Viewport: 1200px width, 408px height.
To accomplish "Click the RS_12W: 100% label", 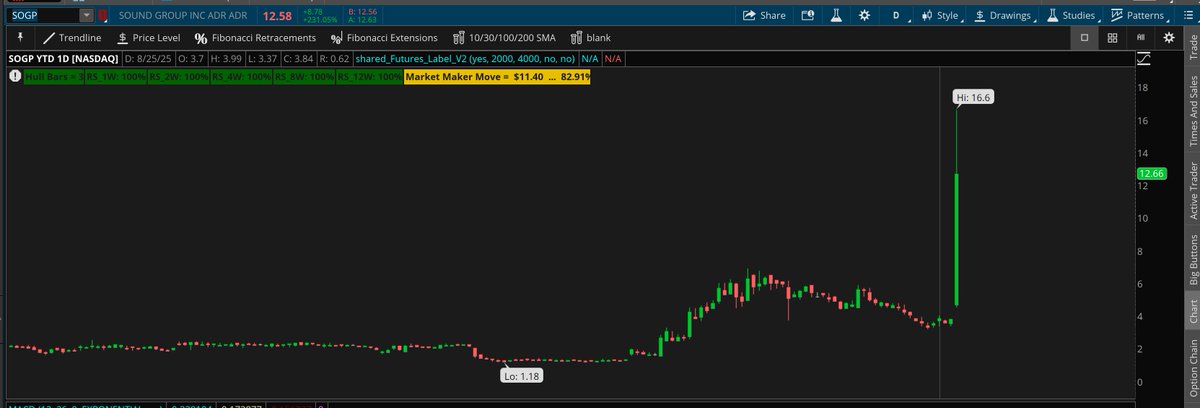I will pos(369,76).
